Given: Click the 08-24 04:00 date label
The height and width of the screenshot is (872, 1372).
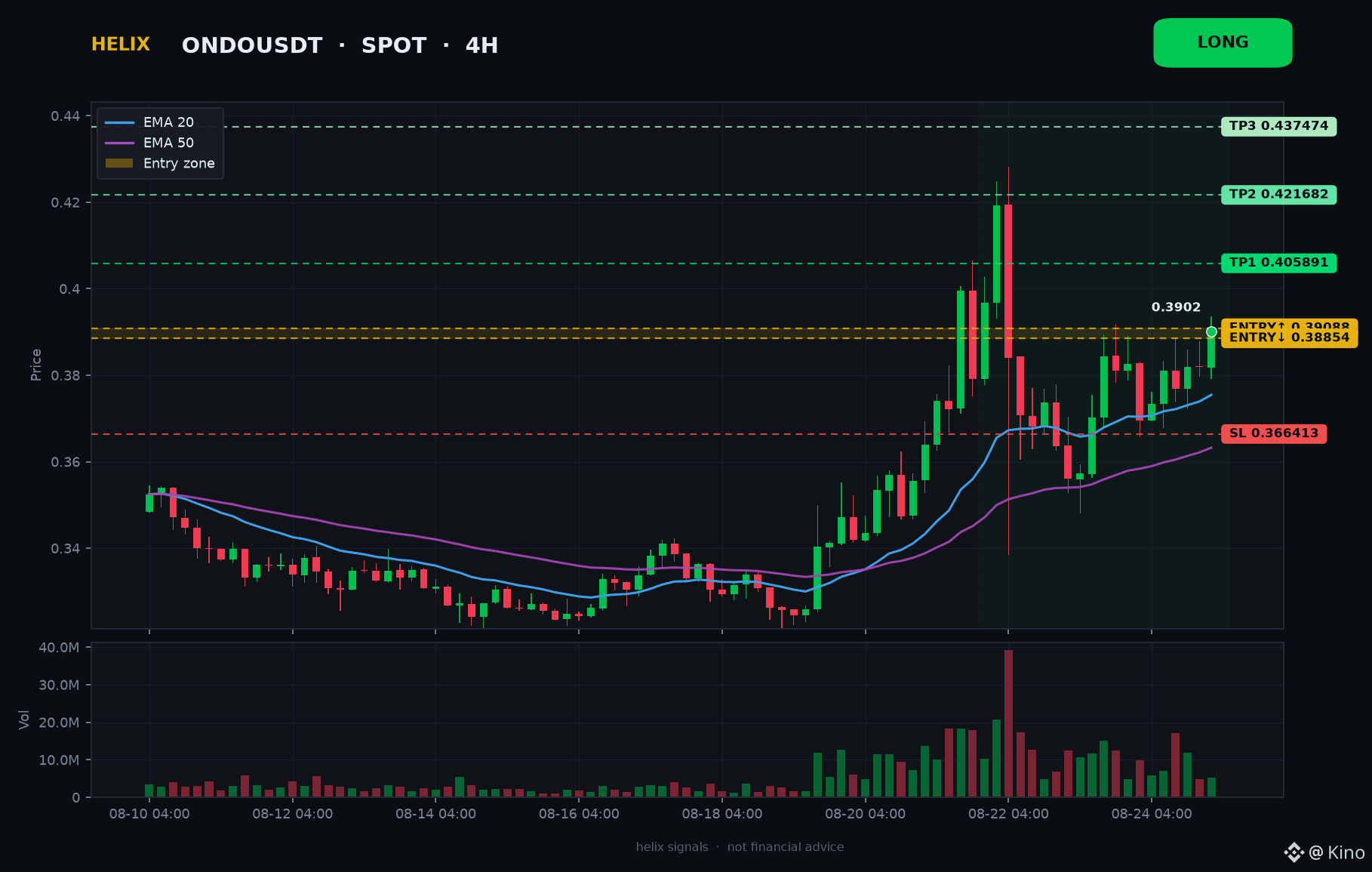Looking at the screenshot, I should coord(1152,814).
